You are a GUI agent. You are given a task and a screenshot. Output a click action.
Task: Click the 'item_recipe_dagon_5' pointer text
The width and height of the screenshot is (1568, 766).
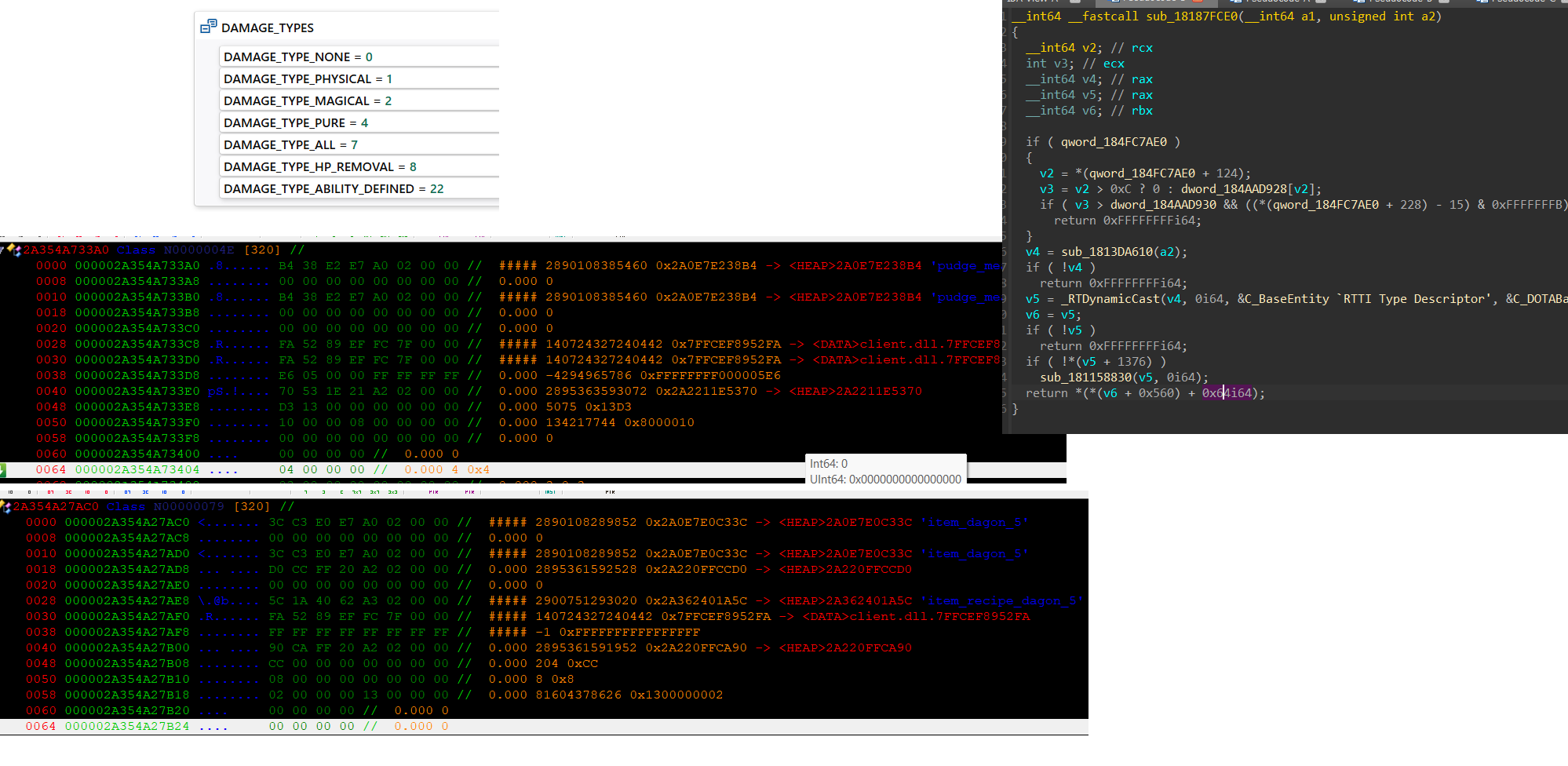click(1001, 601)
